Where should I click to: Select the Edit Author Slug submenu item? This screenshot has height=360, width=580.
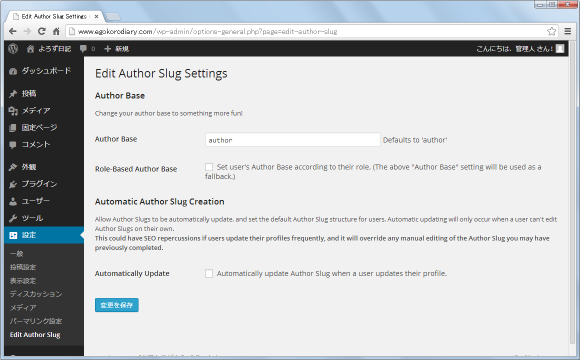pyautogui.click(x=35, y=334)
